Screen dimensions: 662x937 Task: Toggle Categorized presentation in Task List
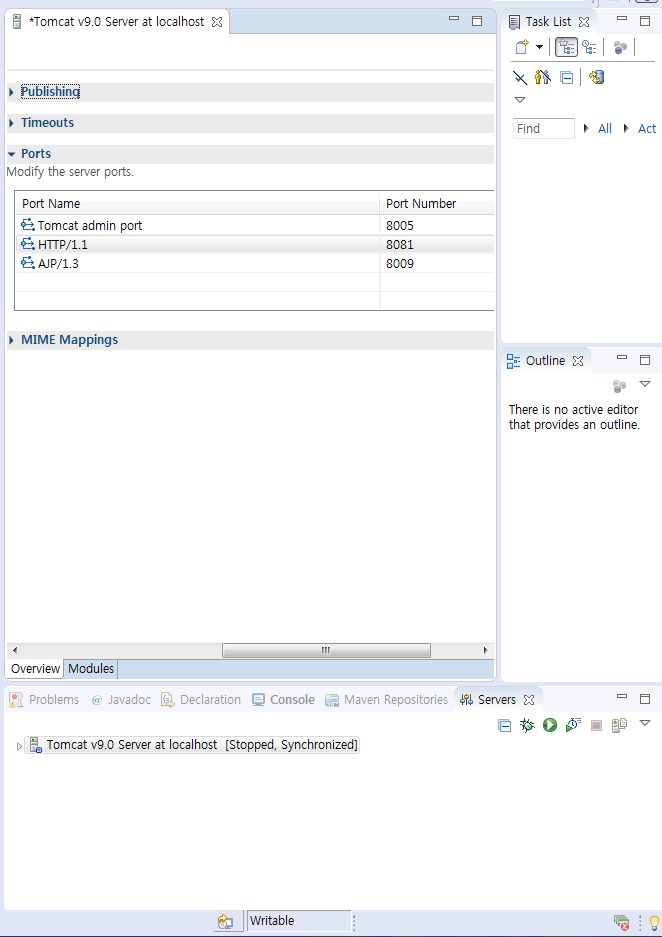566,47
